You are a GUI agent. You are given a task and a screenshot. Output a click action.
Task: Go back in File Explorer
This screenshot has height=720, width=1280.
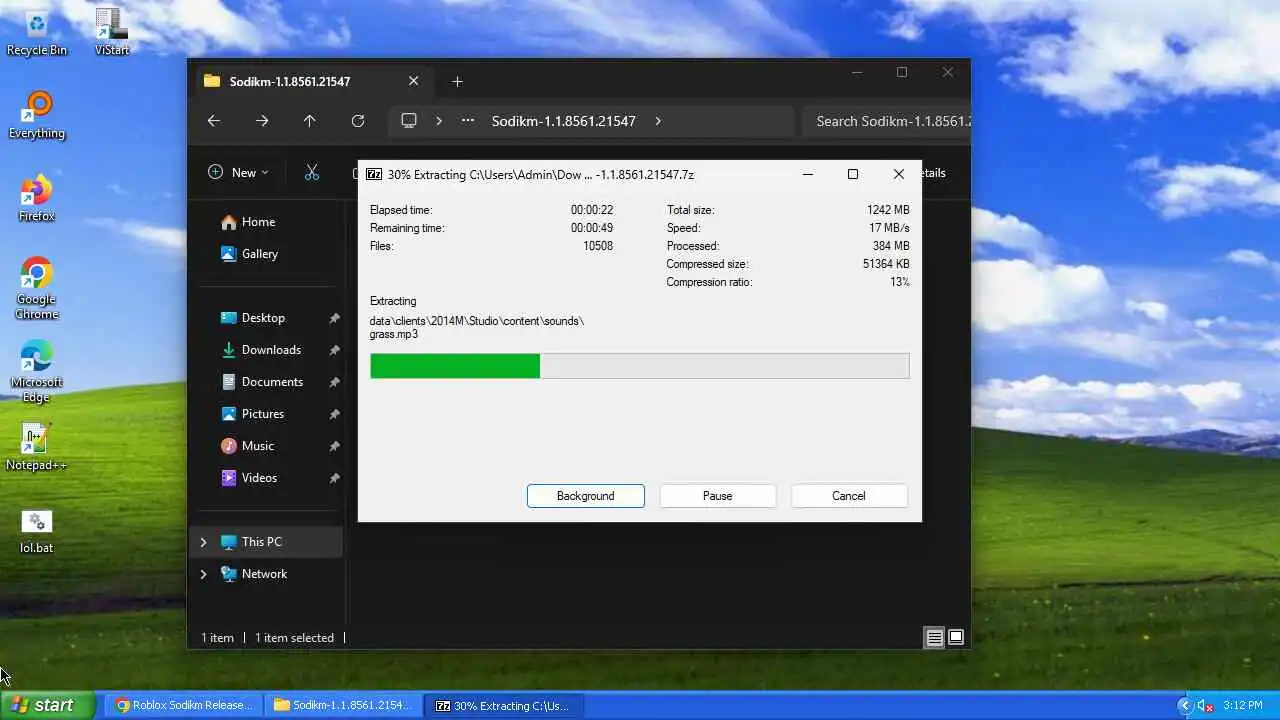(214, 121)
